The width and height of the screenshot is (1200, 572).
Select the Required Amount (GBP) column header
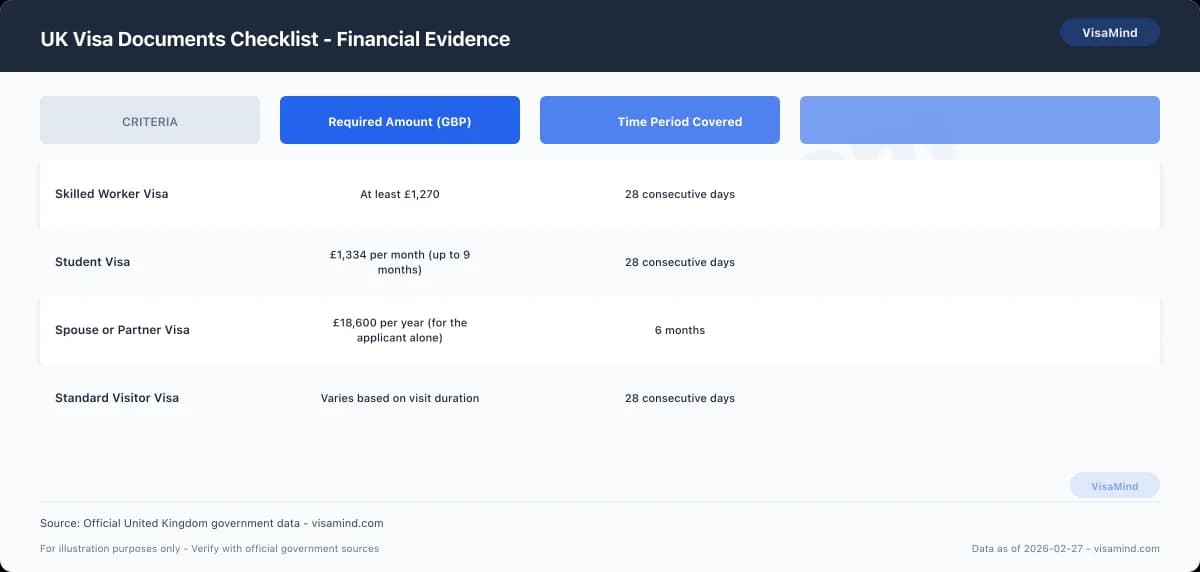[400, 120]
